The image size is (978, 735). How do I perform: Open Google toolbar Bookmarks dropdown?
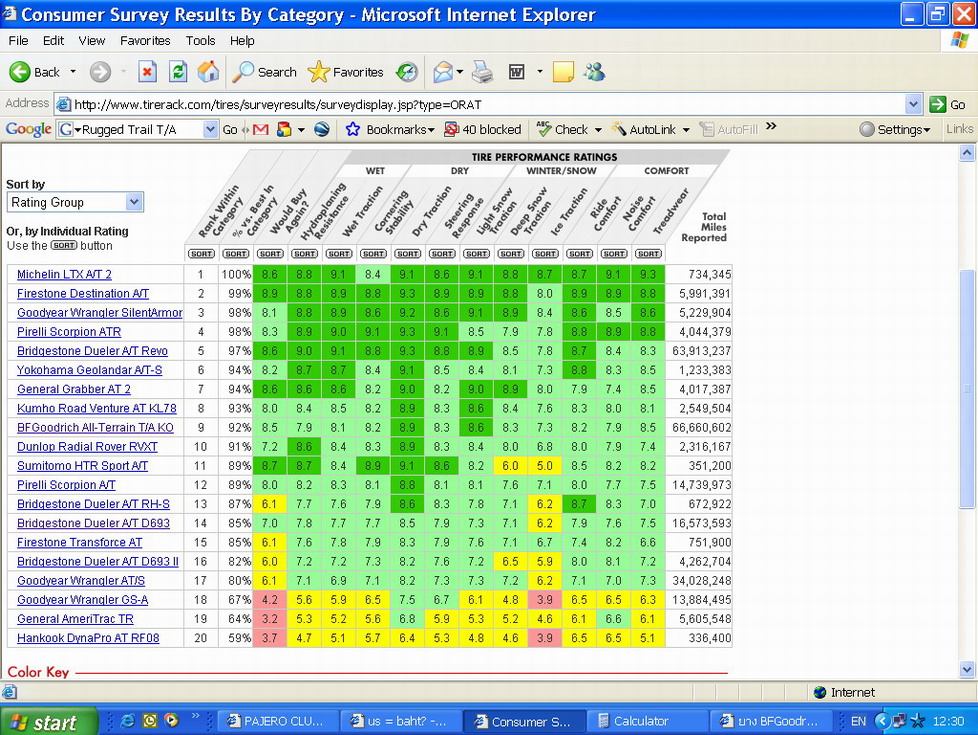[x=390, y=129]
